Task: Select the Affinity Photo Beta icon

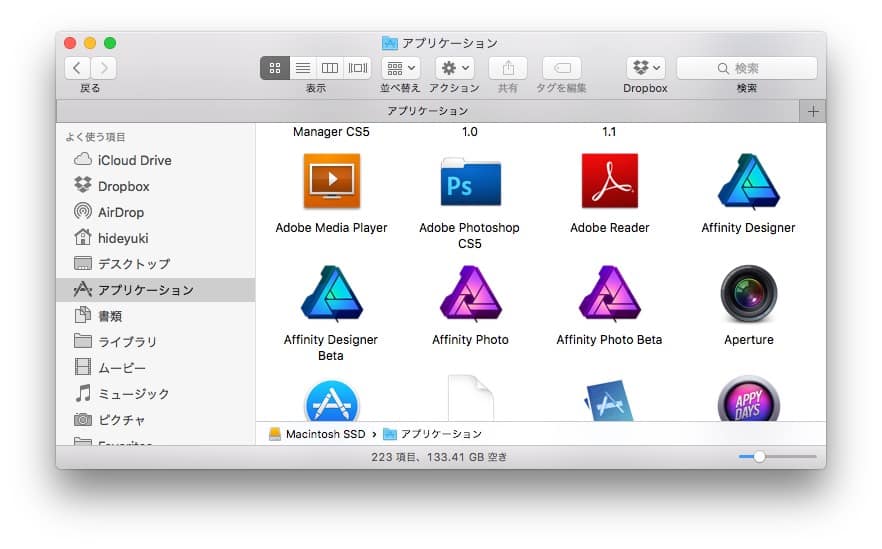Action: pyautogui.click(x=609, y=294)
